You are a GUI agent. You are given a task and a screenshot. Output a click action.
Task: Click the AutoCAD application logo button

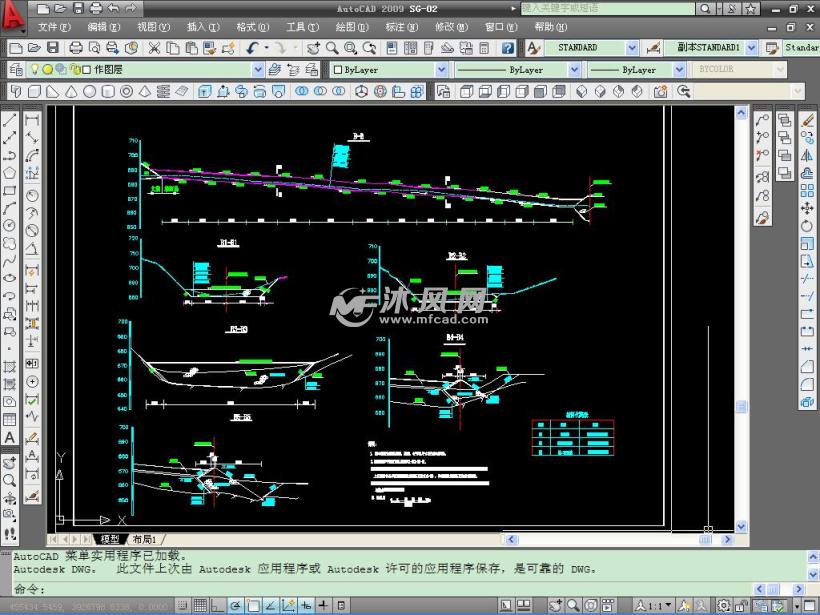click(x=13, y=15)
